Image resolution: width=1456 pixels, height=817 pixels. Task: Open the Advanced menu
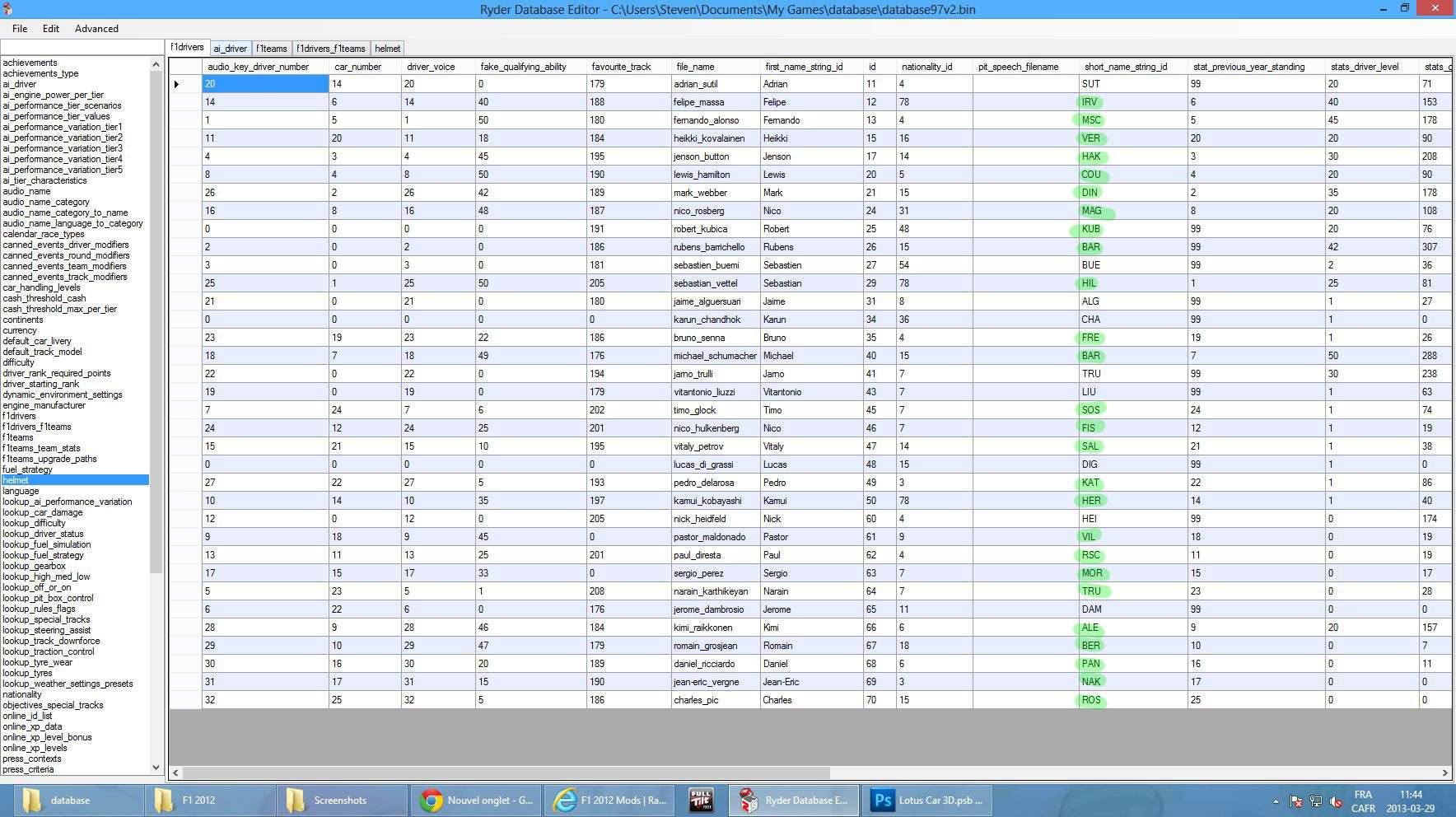pyautogui.click(x=96, y=28)
